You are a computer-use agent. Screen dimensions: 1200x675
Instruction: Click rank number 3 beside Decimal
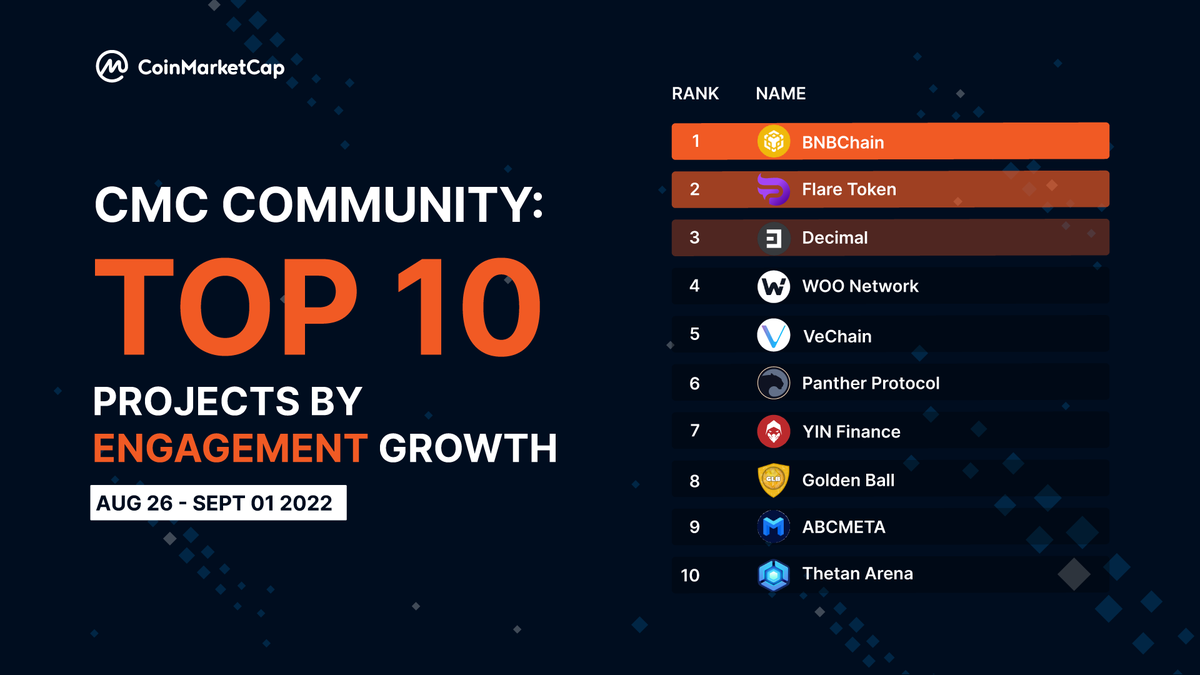click(x=695, y=238)
